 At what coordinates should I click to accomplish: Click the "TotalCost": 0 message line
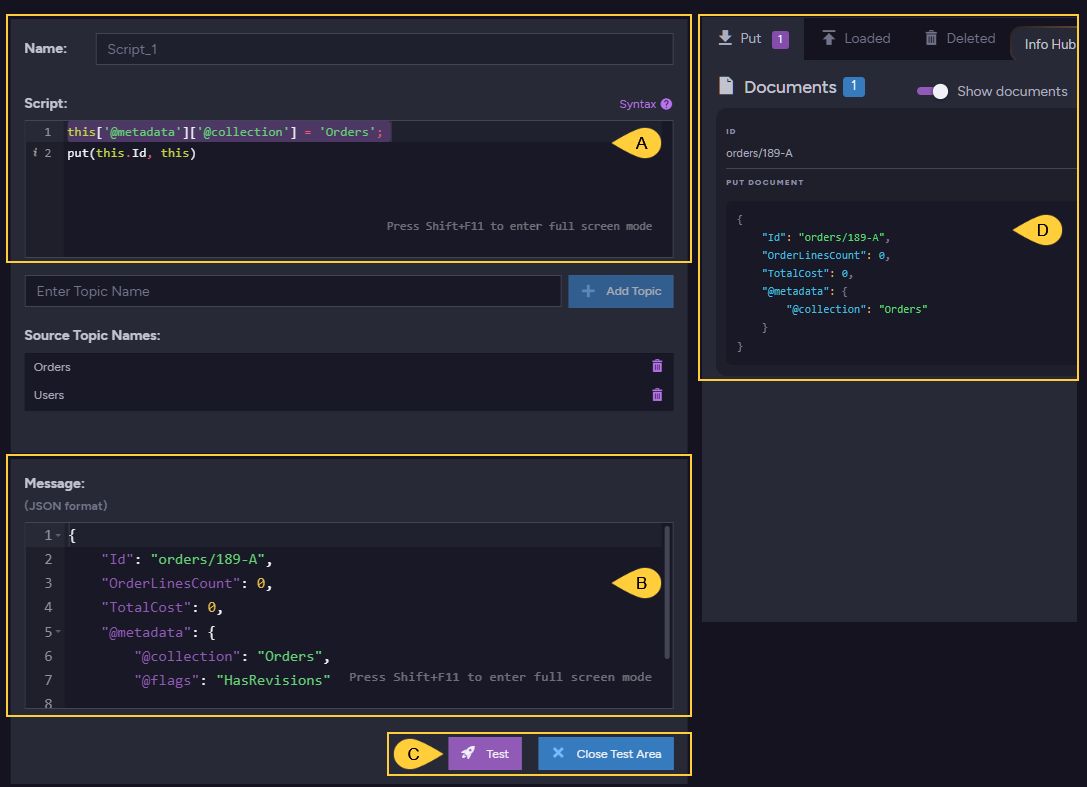162,607
